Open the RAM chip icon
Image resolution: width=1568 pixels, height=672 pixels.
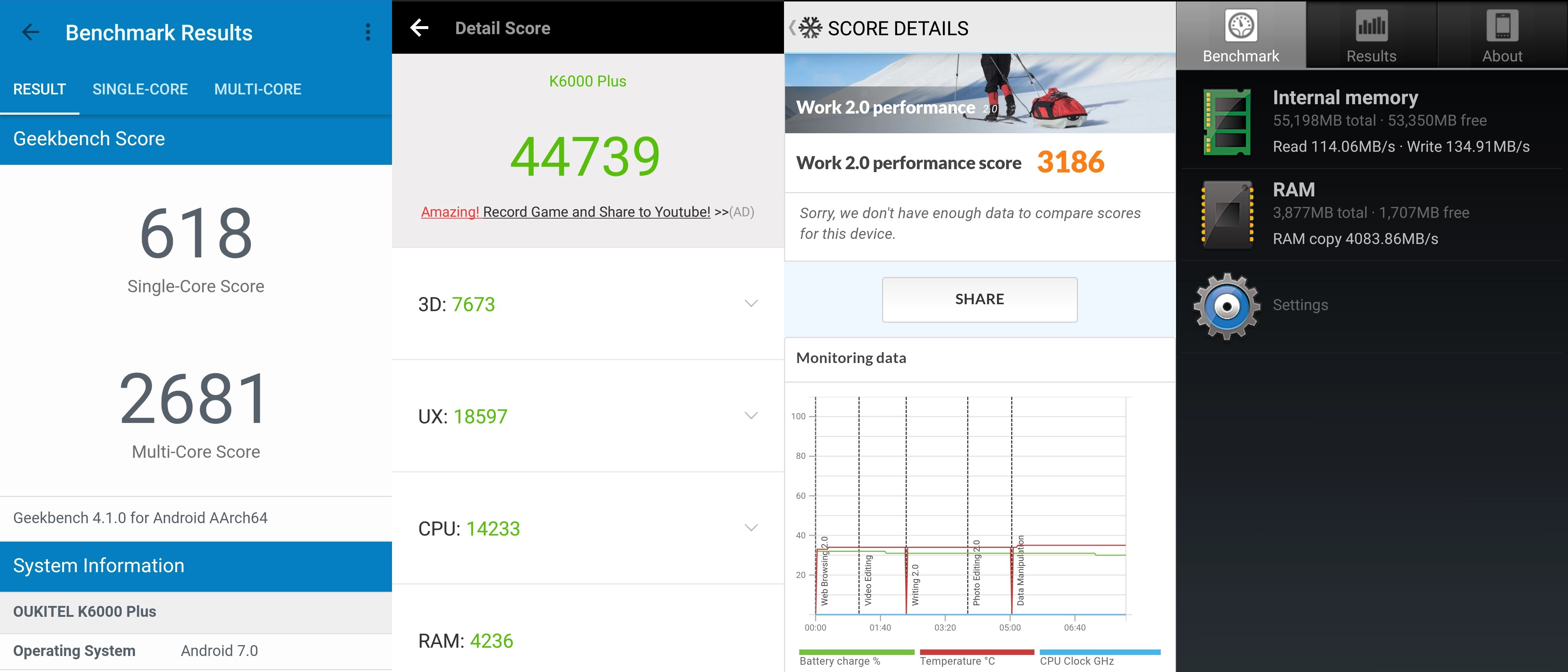pyautogui.click(x=1227, y=214)
